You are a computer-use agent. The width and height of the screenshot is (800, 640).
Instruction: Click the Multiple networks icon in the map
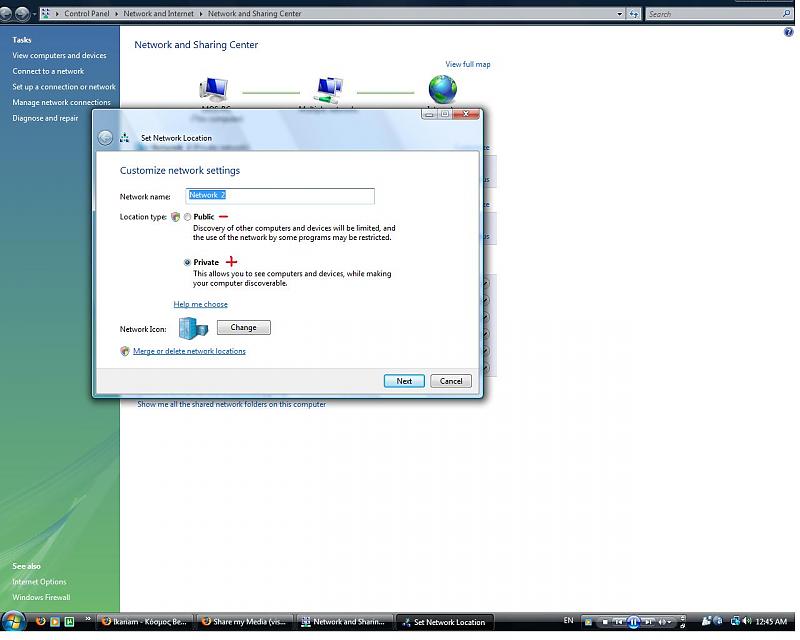329,89
